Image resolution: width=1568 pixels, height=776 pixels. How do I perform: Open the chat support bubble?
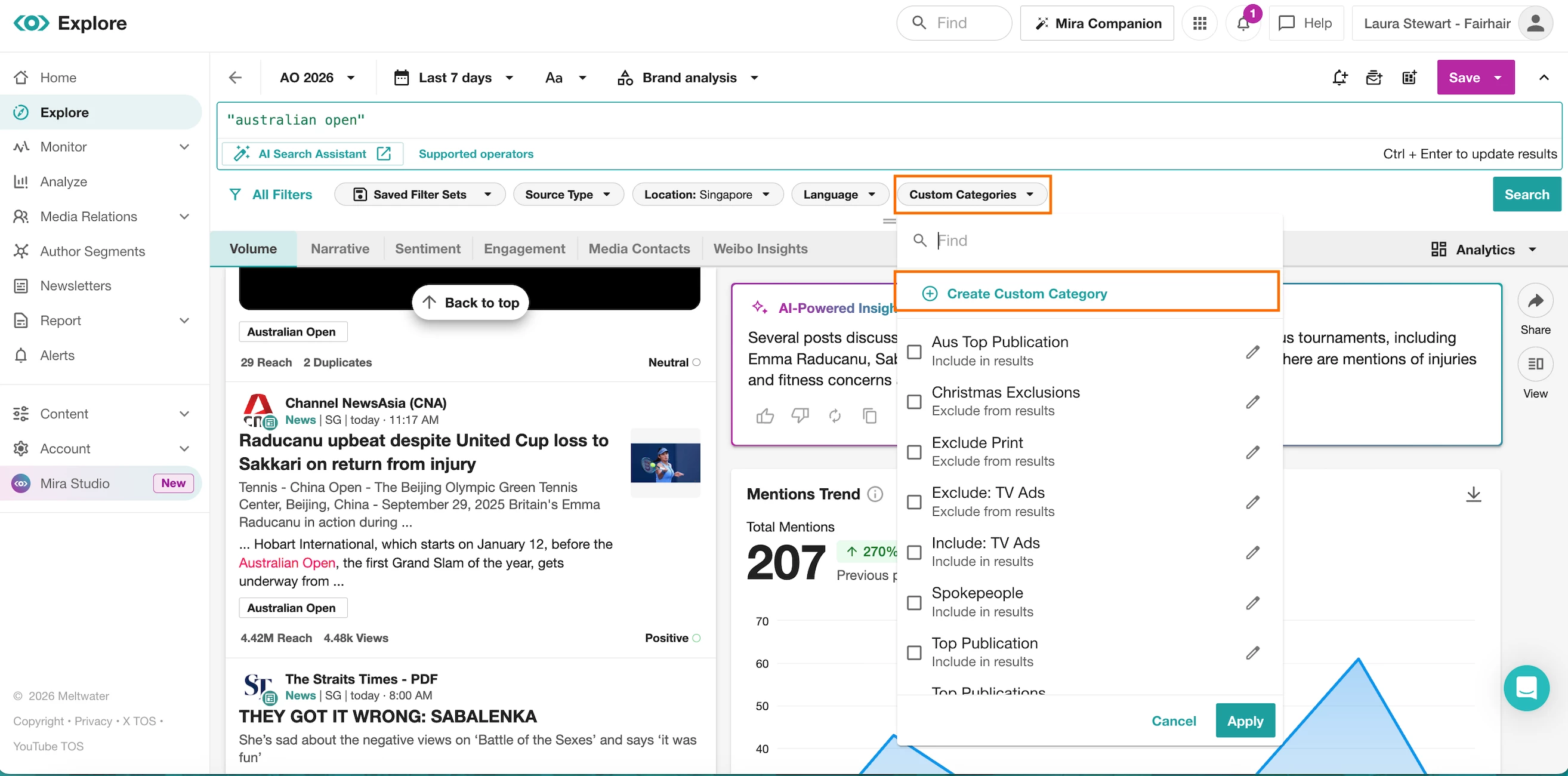tap(1526, 688)
